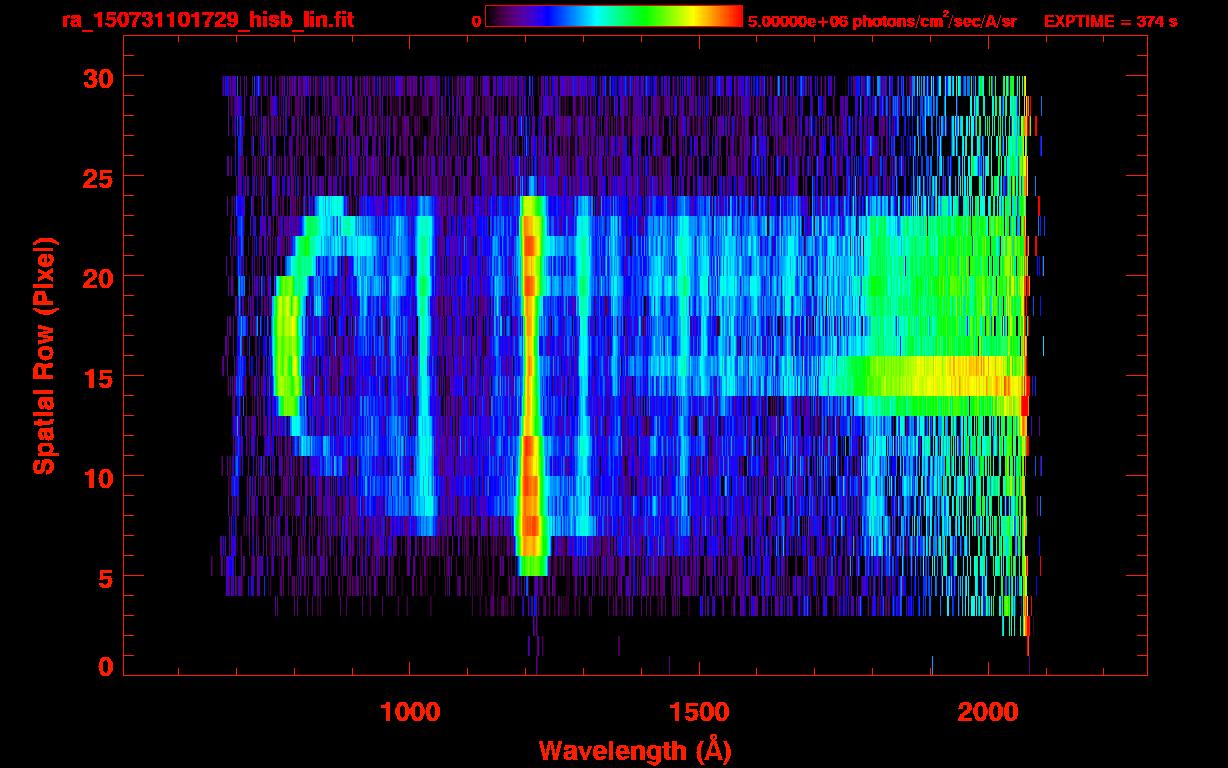Click the 1500 wavelength tick label

(698, 713)
